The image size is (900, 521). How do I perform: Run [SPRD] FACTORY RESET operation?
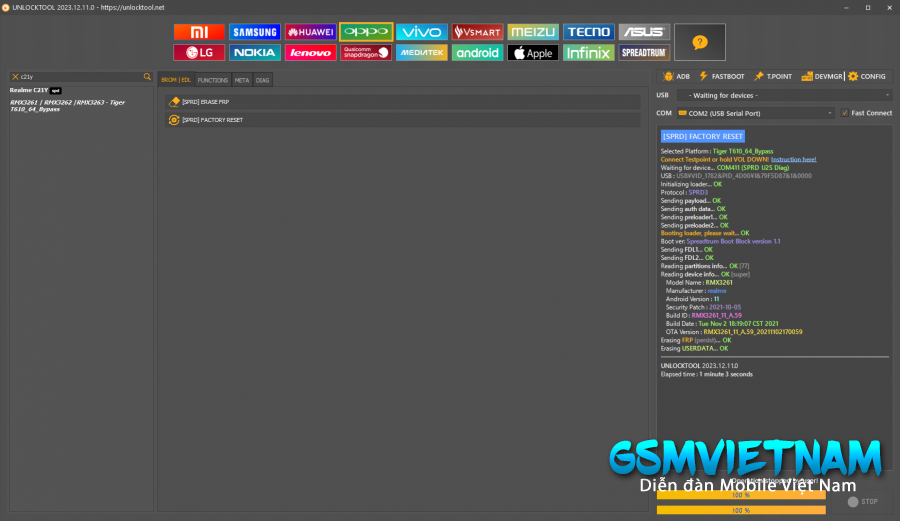(402, 120)
